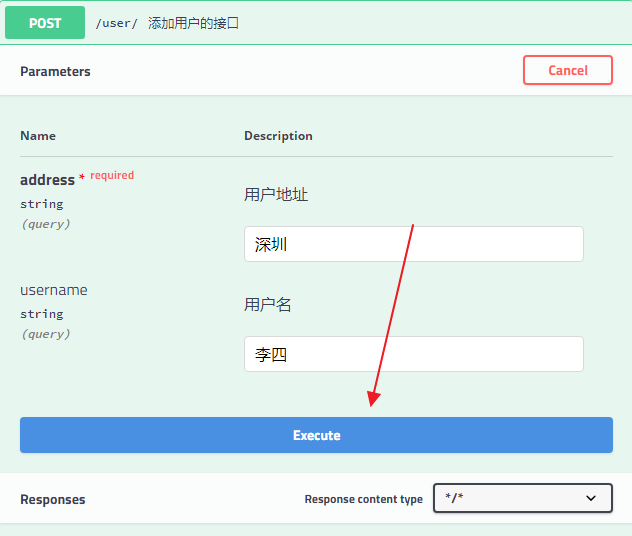Click the chevron arrow of the */* select
Screen dimensions: 632x536
[591, 498]
